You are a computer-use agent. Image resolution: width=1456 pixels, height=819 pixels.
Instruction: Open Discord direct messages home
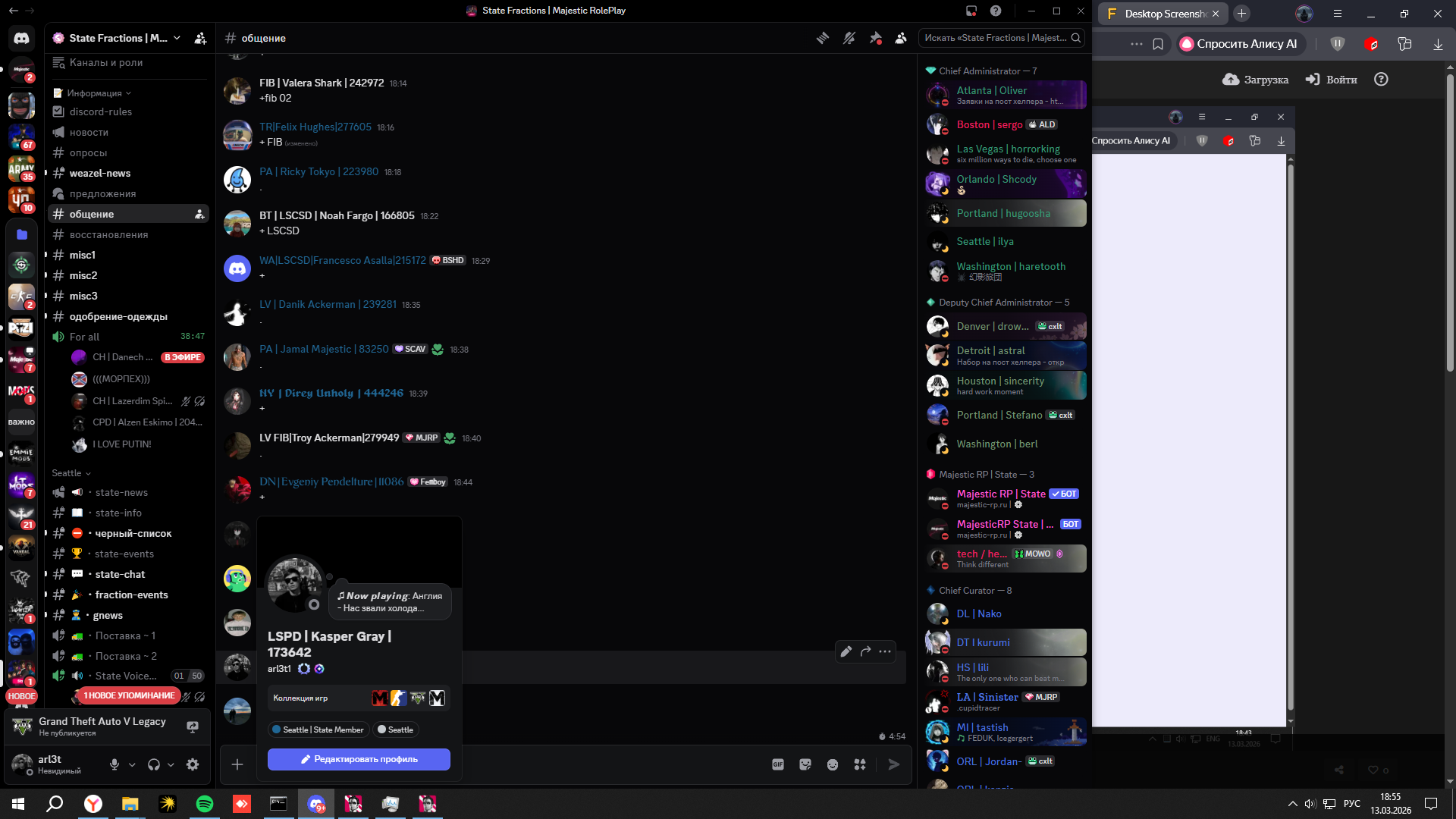pos(21,38)
